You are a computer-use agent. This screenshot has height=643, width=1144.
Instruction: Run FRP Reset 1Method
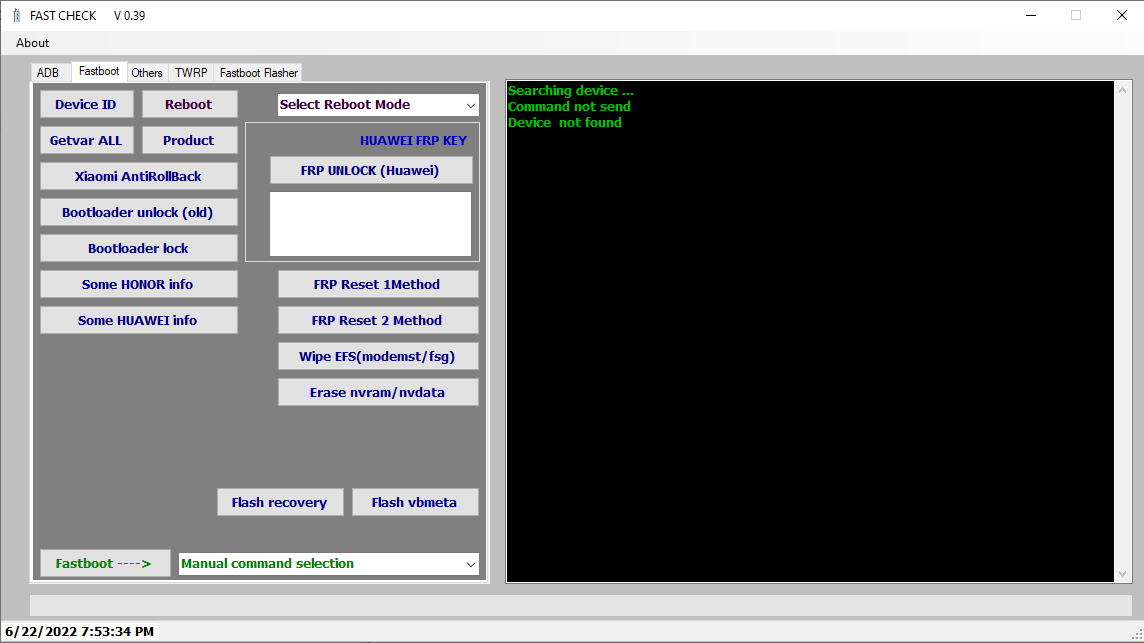click(x=377, y=284)
